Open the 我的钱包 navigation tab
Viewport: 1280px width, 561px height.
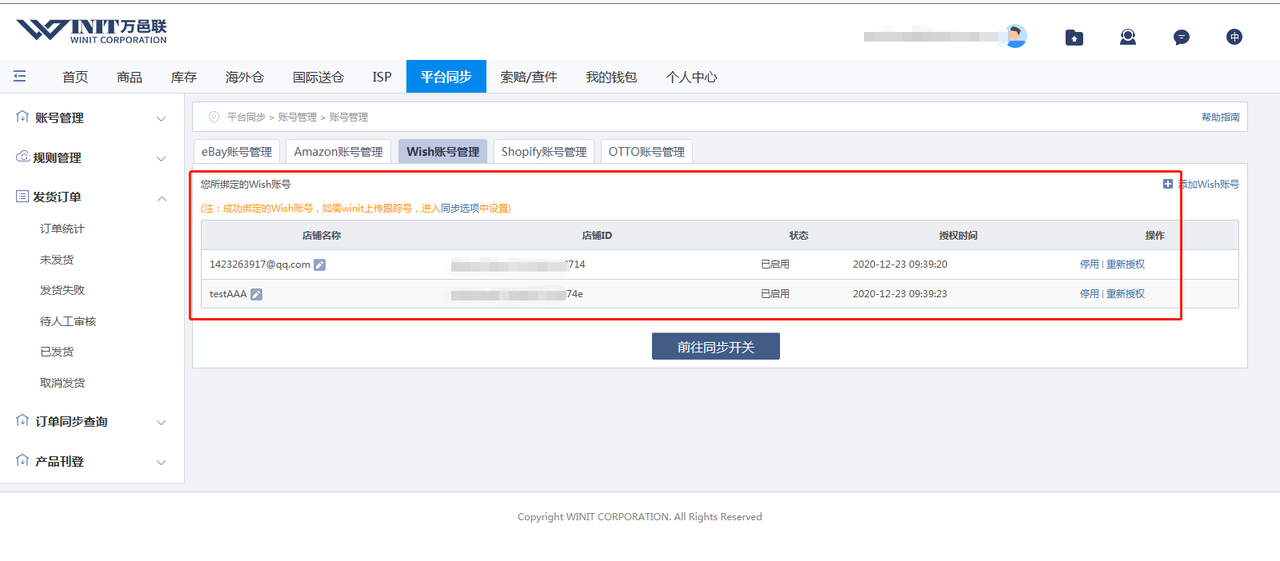[x=611, y=77]
